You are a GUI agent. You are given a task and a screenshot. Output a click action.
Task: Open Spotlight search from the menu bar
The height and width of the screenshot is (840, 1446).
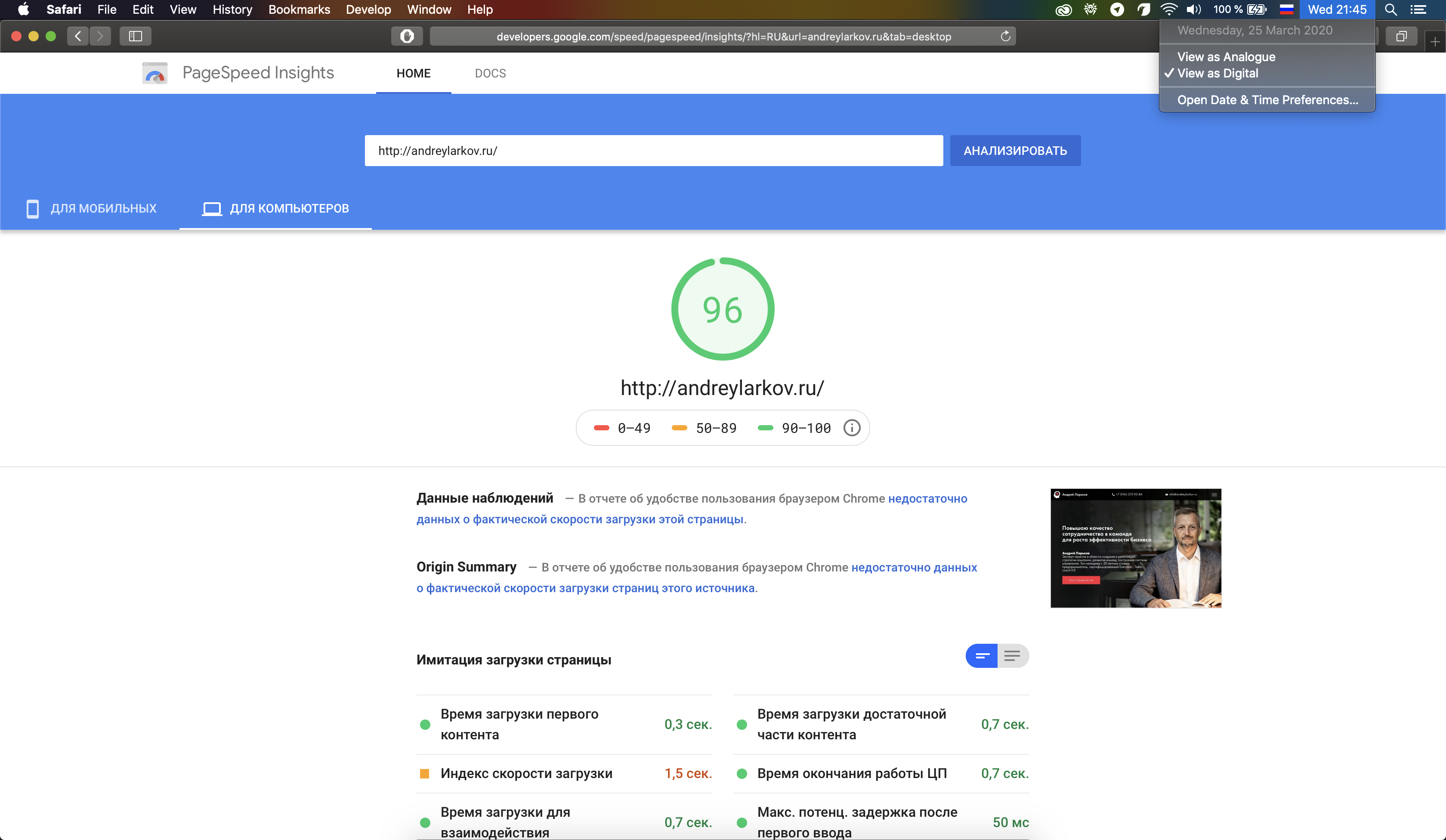(x=1390, y=9)
